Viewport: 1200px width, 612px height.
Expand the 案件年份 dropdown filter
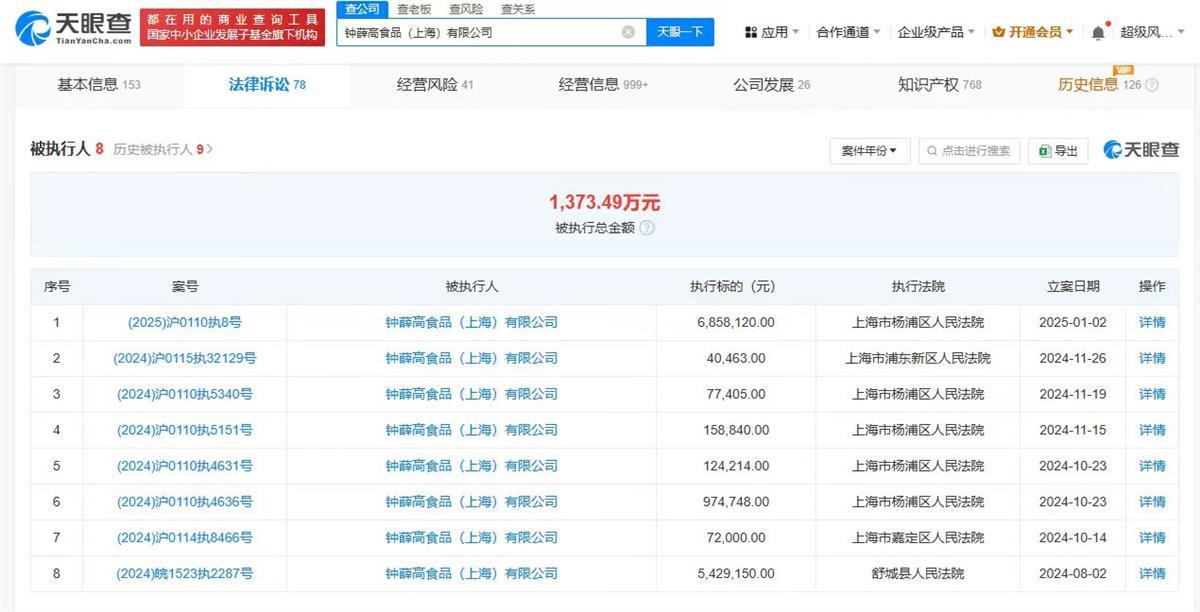[x=869, y=151]
